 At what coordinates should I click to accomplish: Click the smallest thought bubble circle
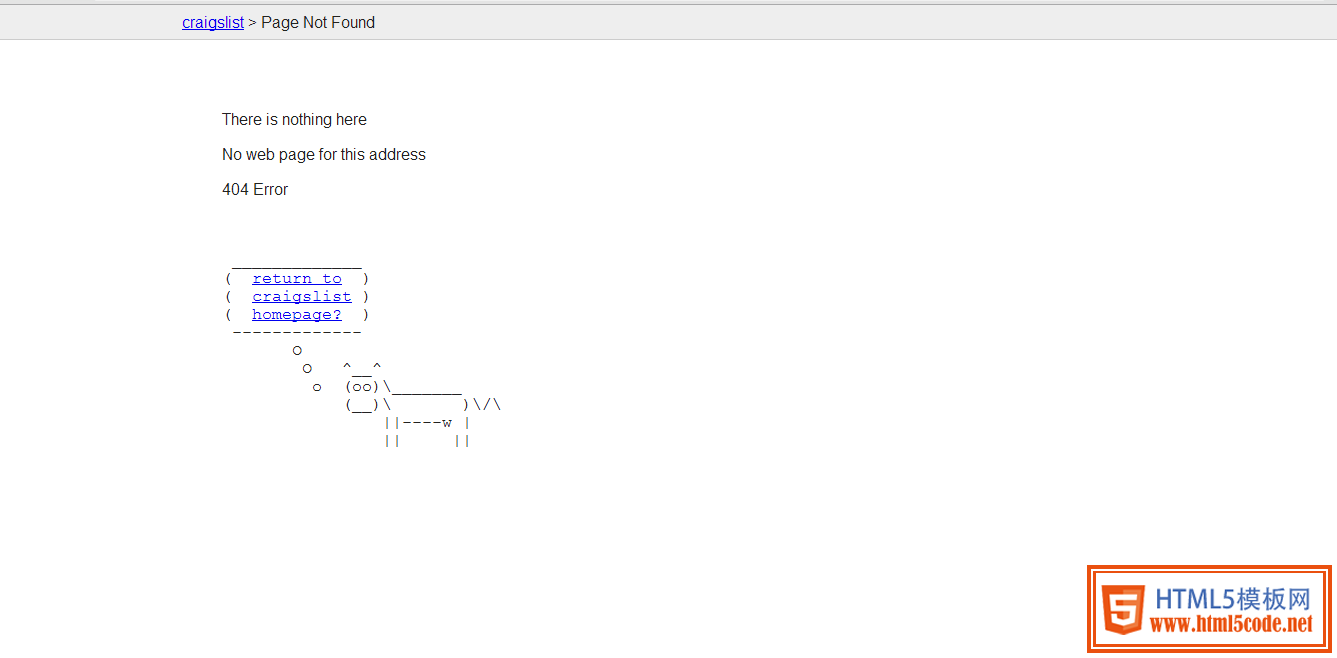coord(317,387)
